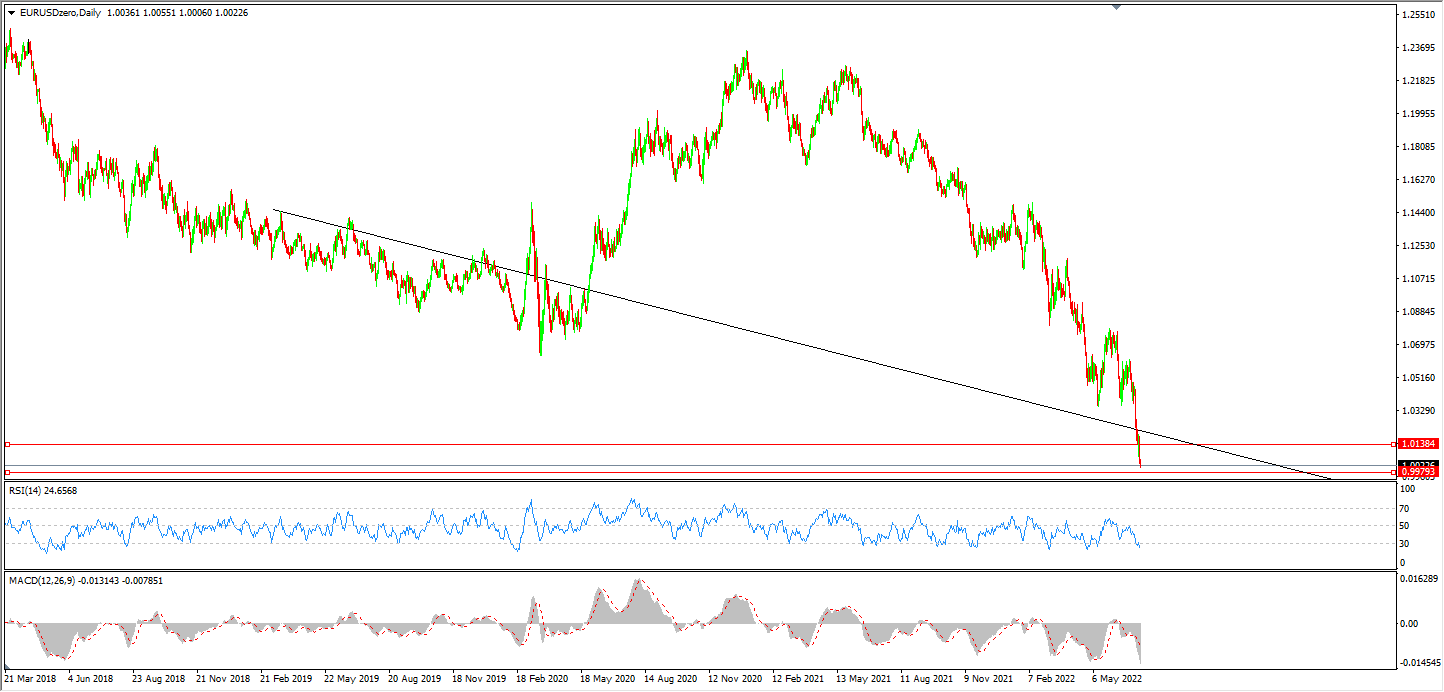Screen dimensions: 1444x692
Task: Click the 23 Aug 2018 date label
Action: tap(158, 678)
